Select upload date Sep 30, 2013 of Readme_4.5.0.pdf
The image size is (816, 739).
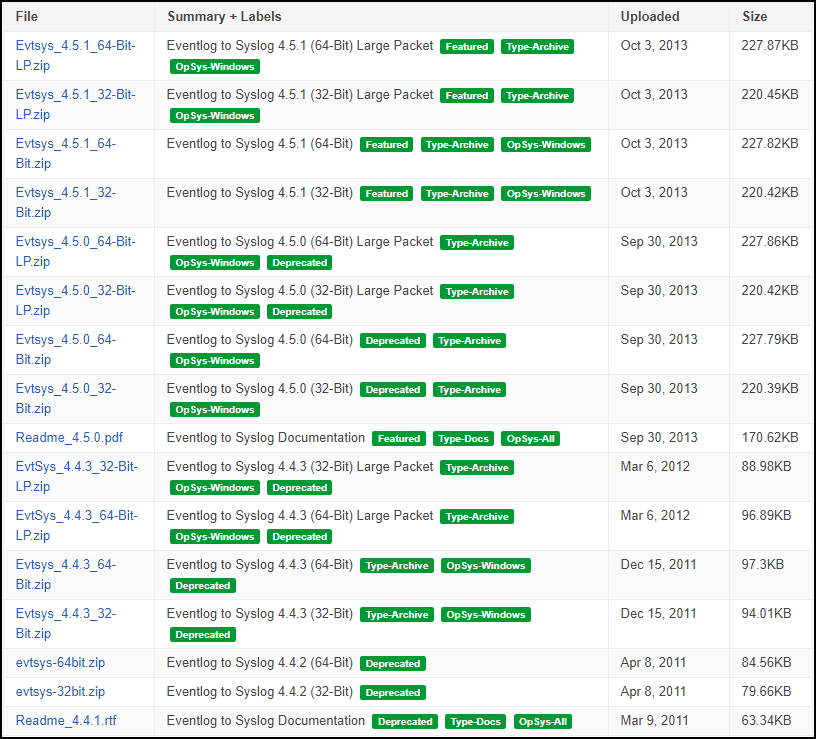tap(659, 438)
